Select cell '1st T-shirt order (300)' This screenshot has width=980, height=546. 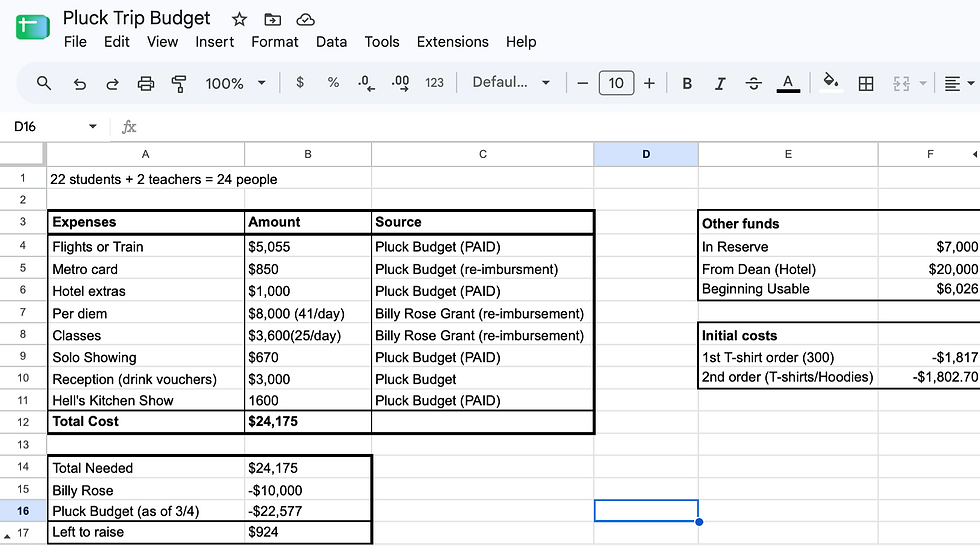[788, 357]
